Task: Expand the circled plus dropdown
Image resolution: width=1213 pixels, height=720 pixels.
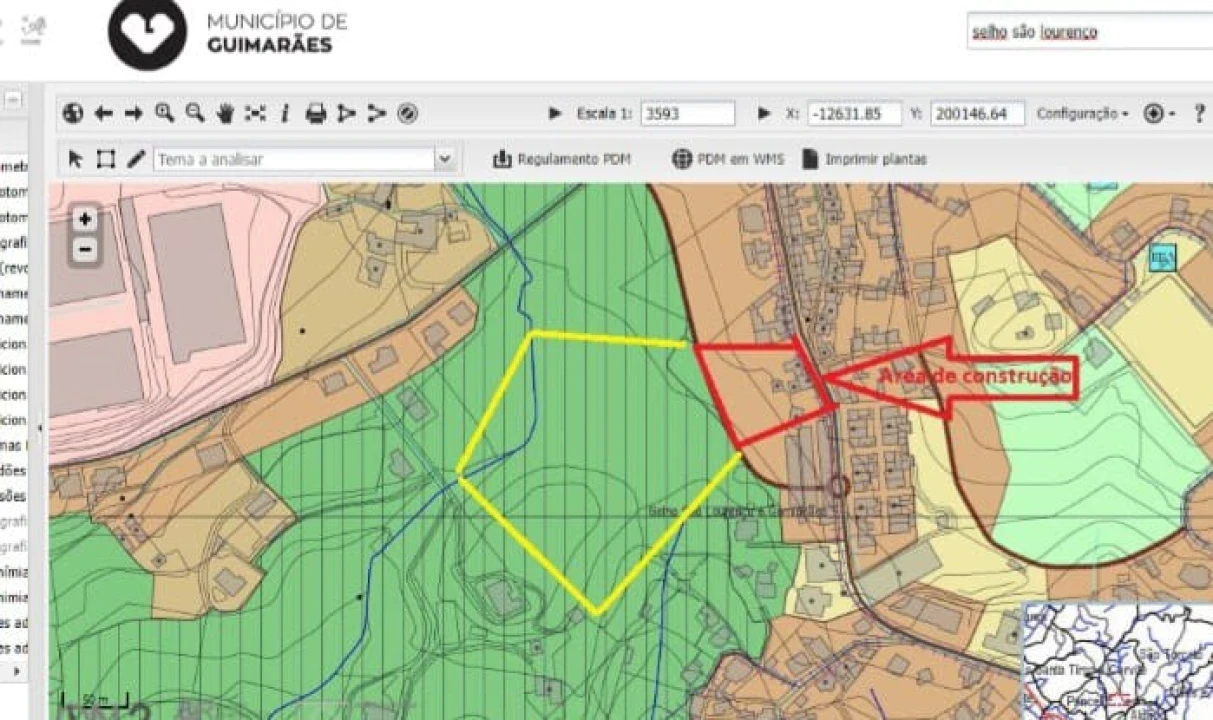Action: 1159,113
